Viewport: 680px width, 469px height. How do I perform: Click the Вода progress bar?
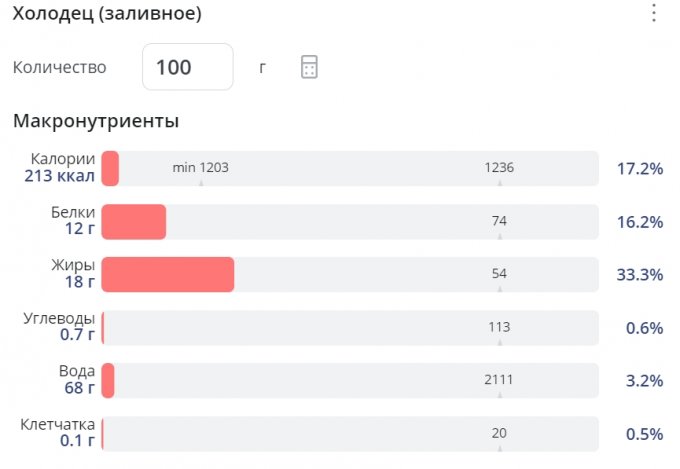coord(350,381)
